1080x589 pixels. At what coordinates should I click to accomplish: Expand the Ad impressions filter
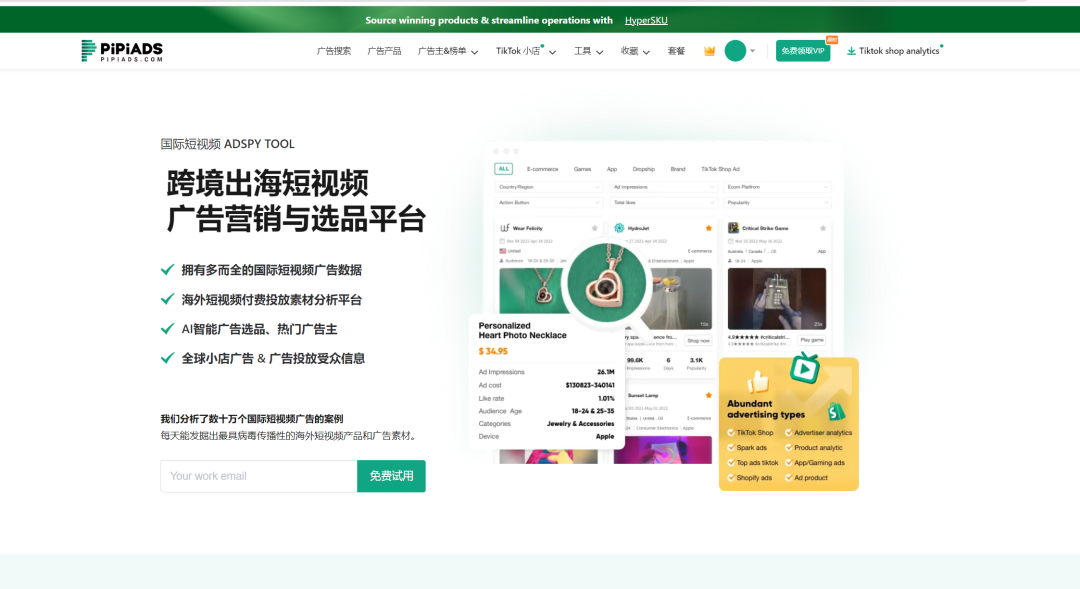[x=663, y=187]
